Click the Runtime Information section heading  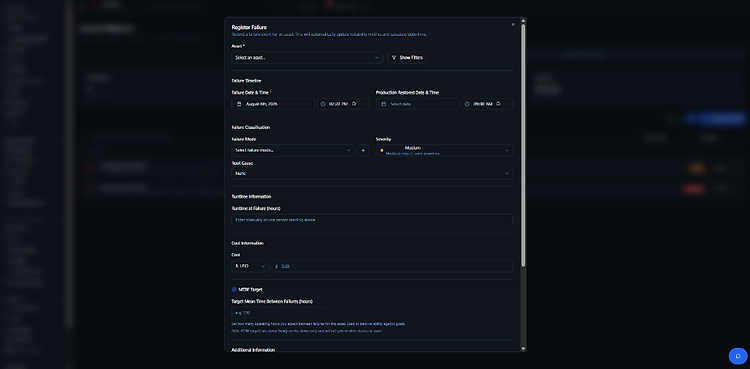click(x=251, y=196)
